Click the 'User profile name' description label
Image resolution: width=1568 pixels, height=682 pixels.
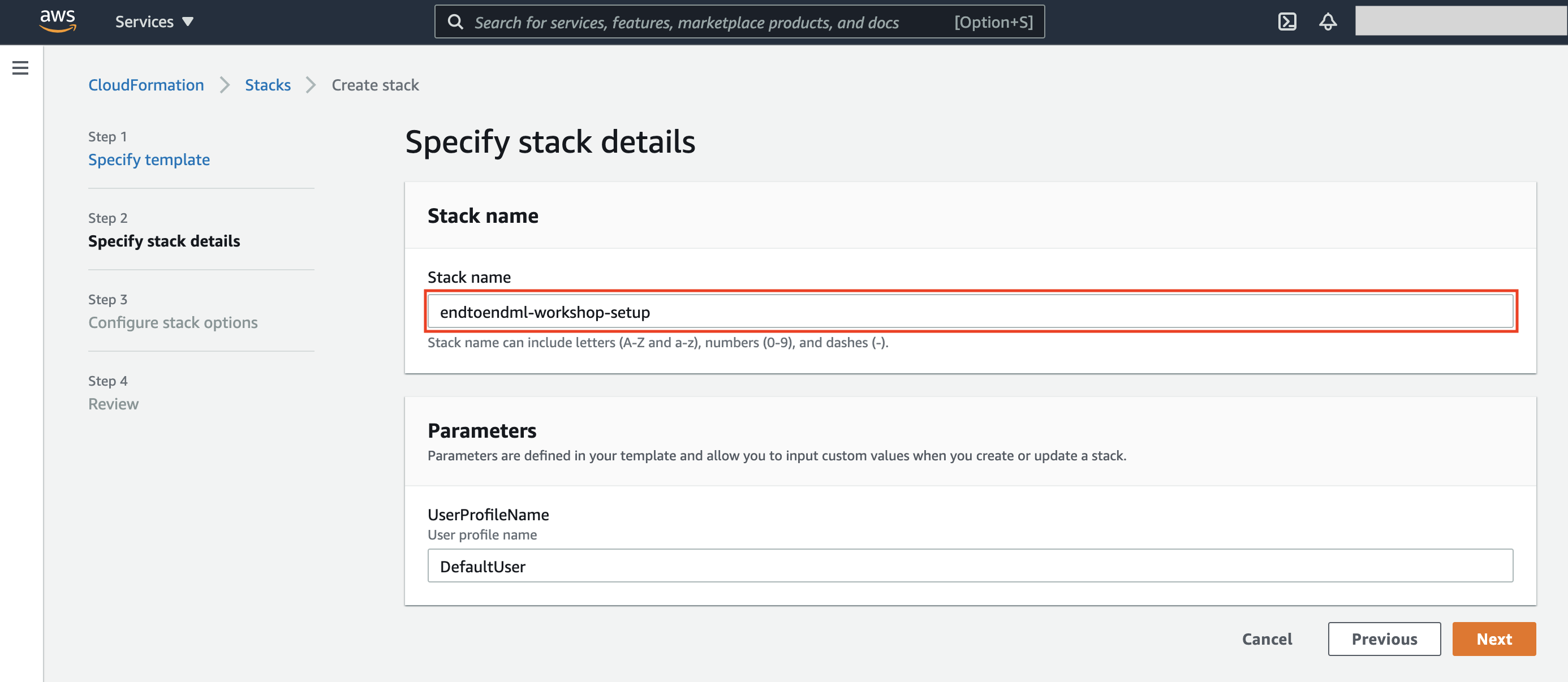point(482,535)
